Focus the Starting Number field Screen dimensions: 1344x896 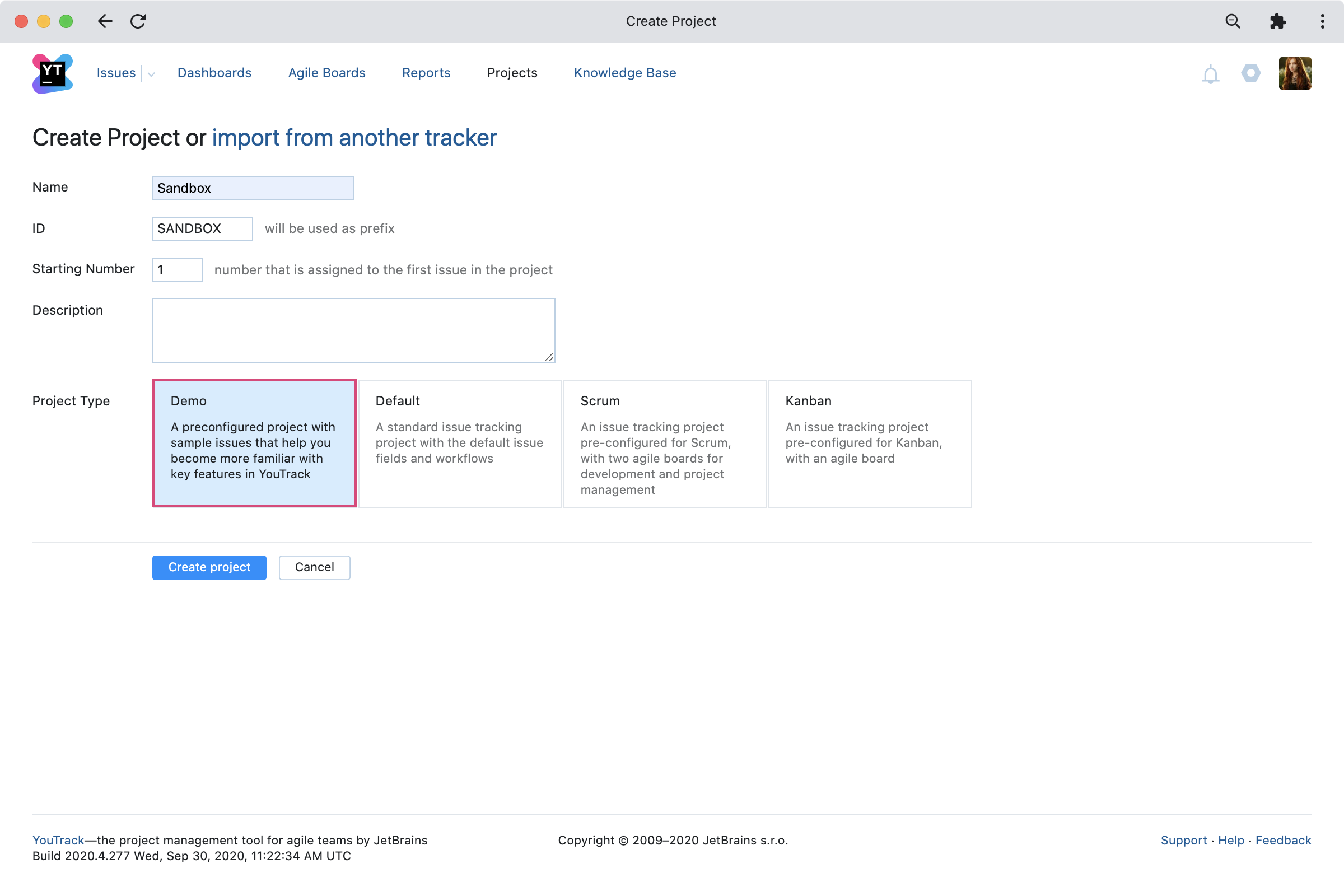pos(177,270)
